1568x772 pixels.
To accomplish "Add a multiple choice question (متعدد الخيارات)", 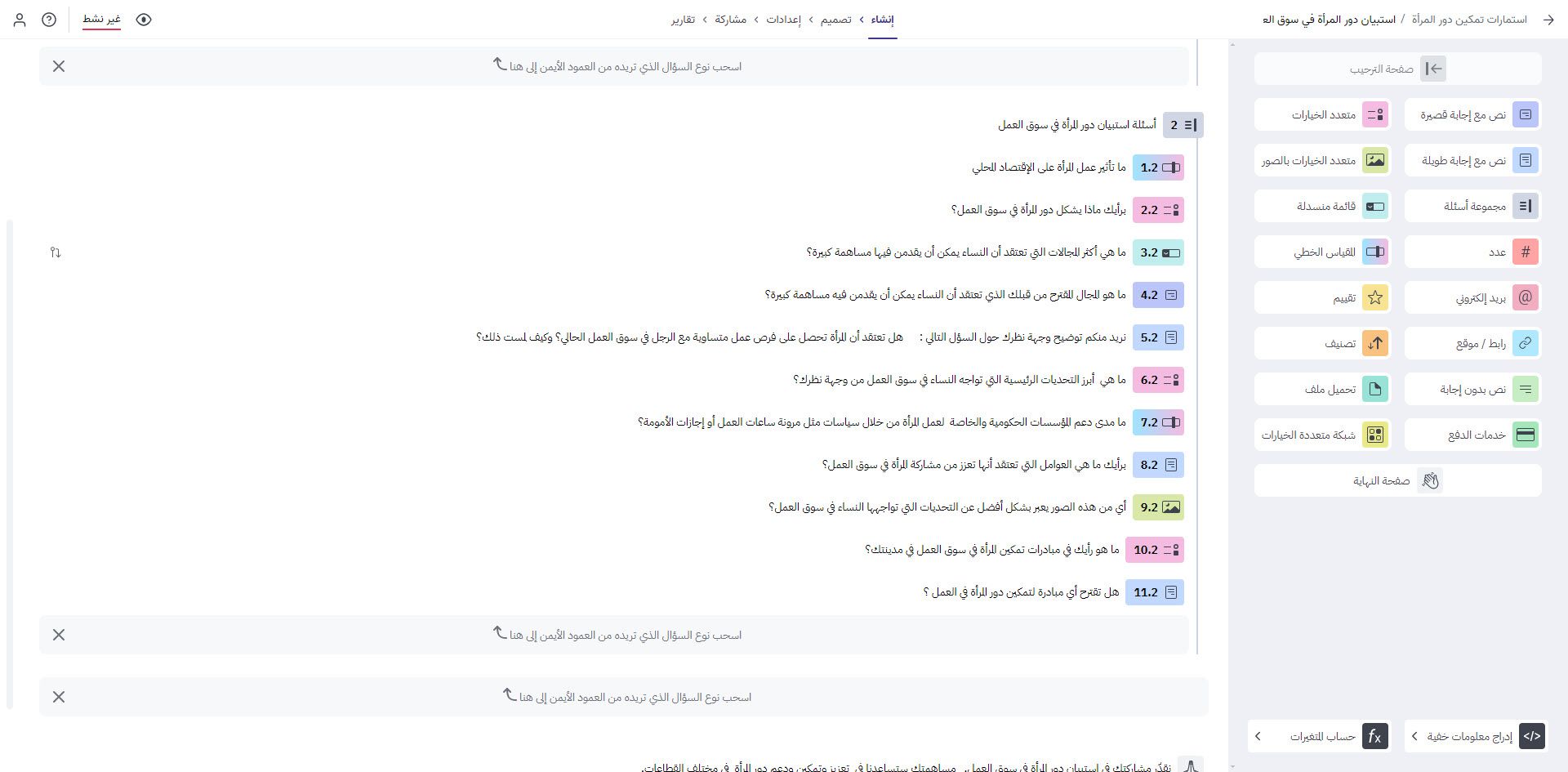I will (1322, 114).
